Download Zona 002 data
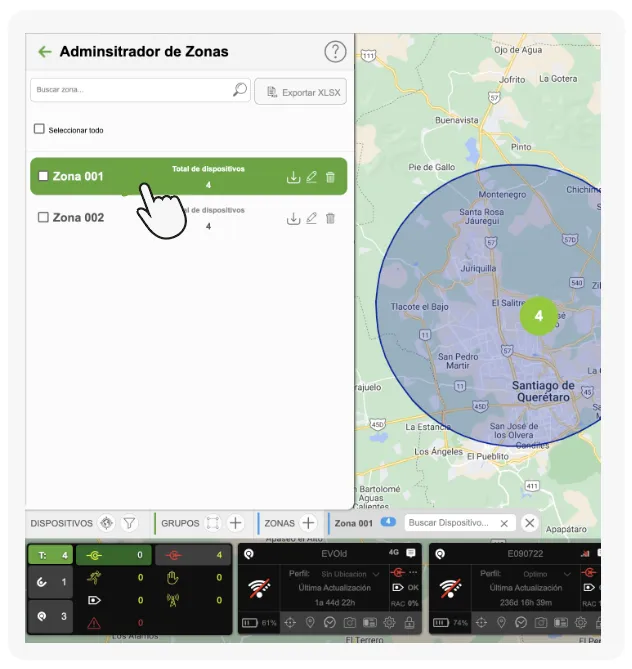 tap(293, 218)
